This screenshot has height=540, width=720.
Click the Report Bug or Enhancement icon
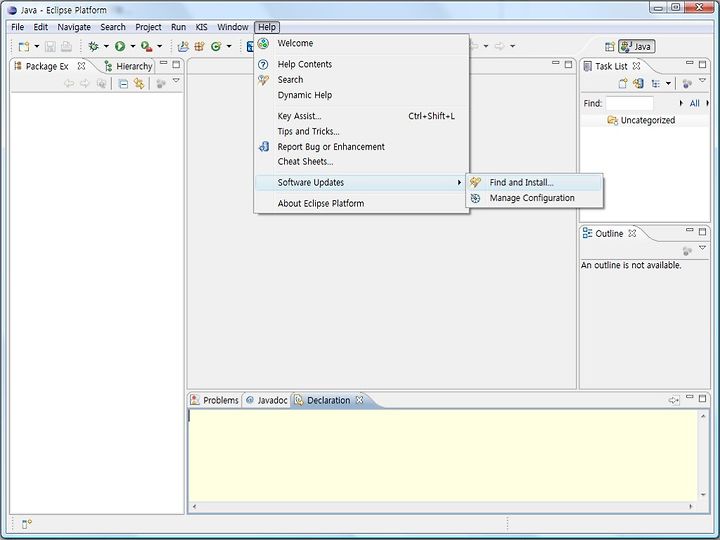264,146
